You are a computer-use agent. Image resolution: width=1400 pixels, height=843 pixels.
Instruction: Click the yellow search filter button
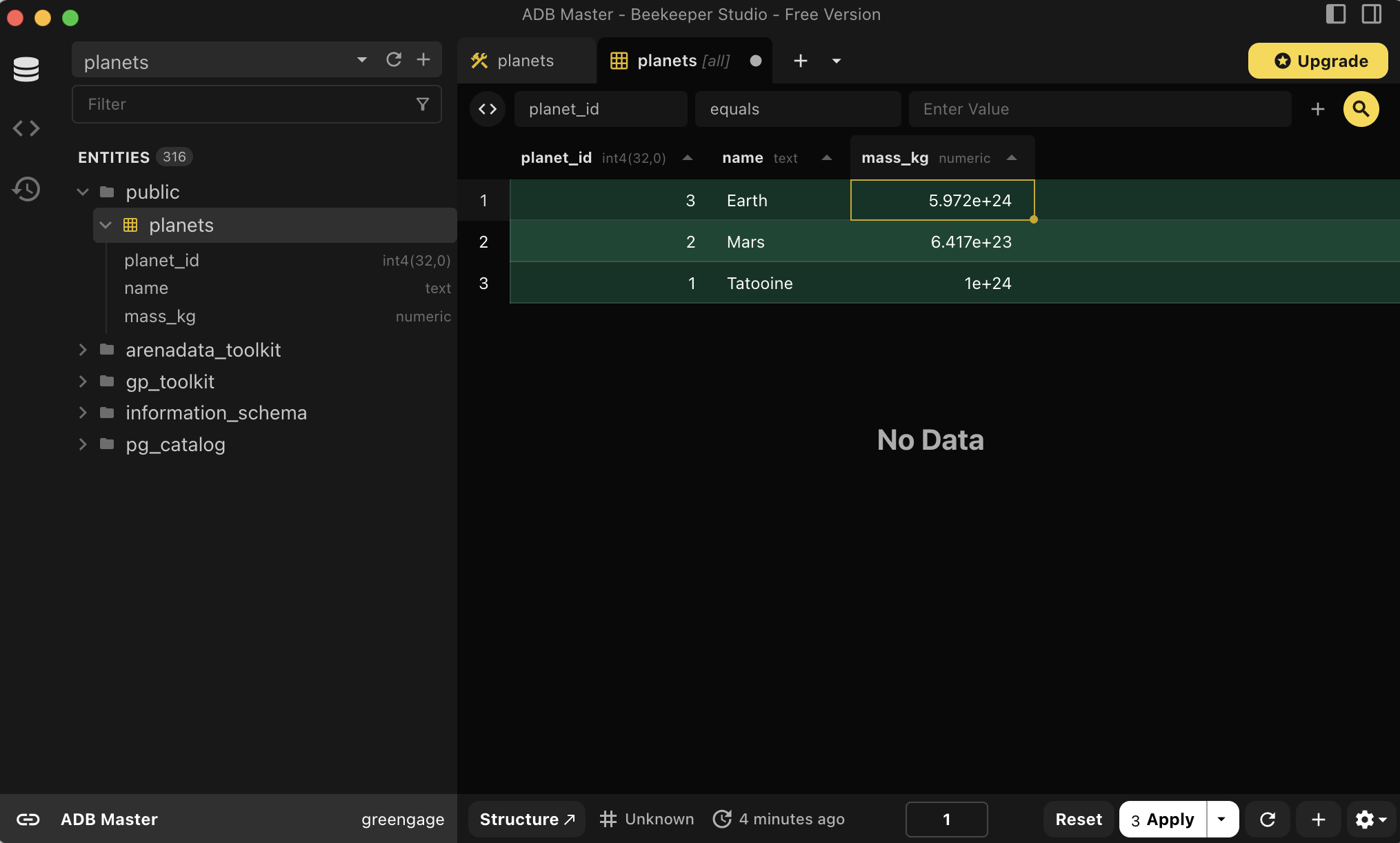click(1361, 109)
